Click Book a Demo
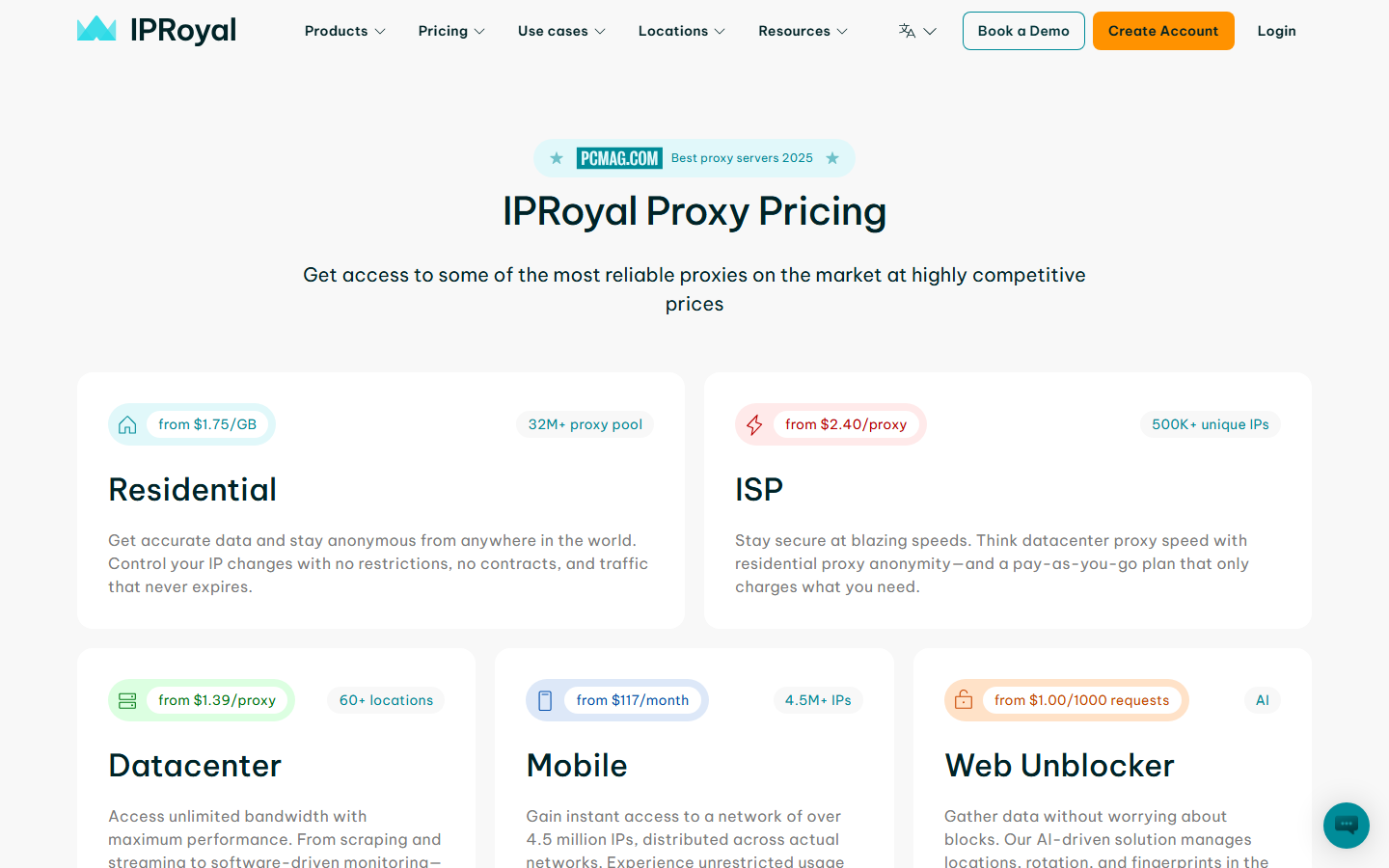This screenshot has height=868, width=1389. (x=1023, y=31)
